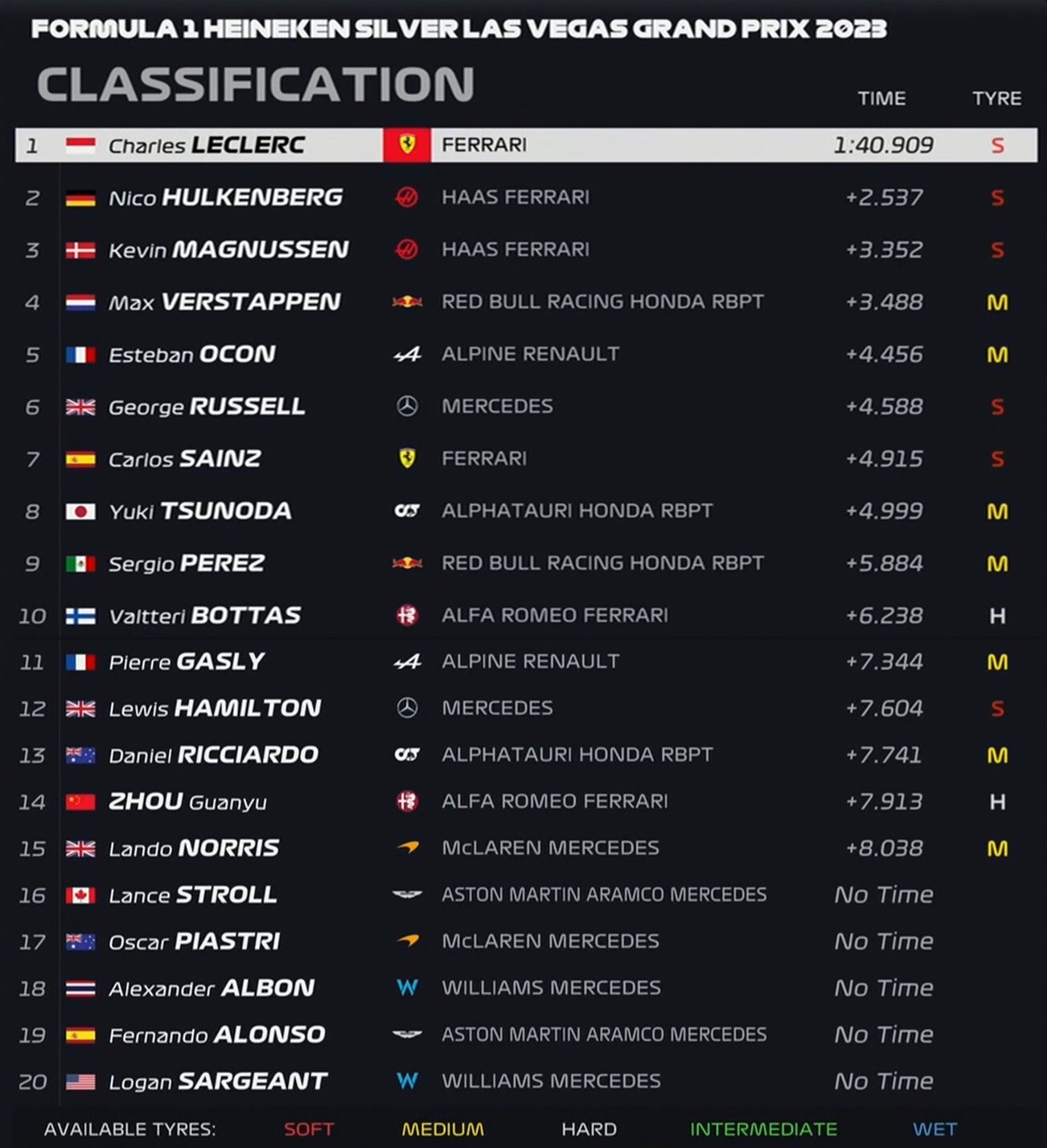The width and height of the screenshot is (1047, 1148).
Task: Click Aston Martin wings logo beside Stroll
Action: tap(407, 895)
